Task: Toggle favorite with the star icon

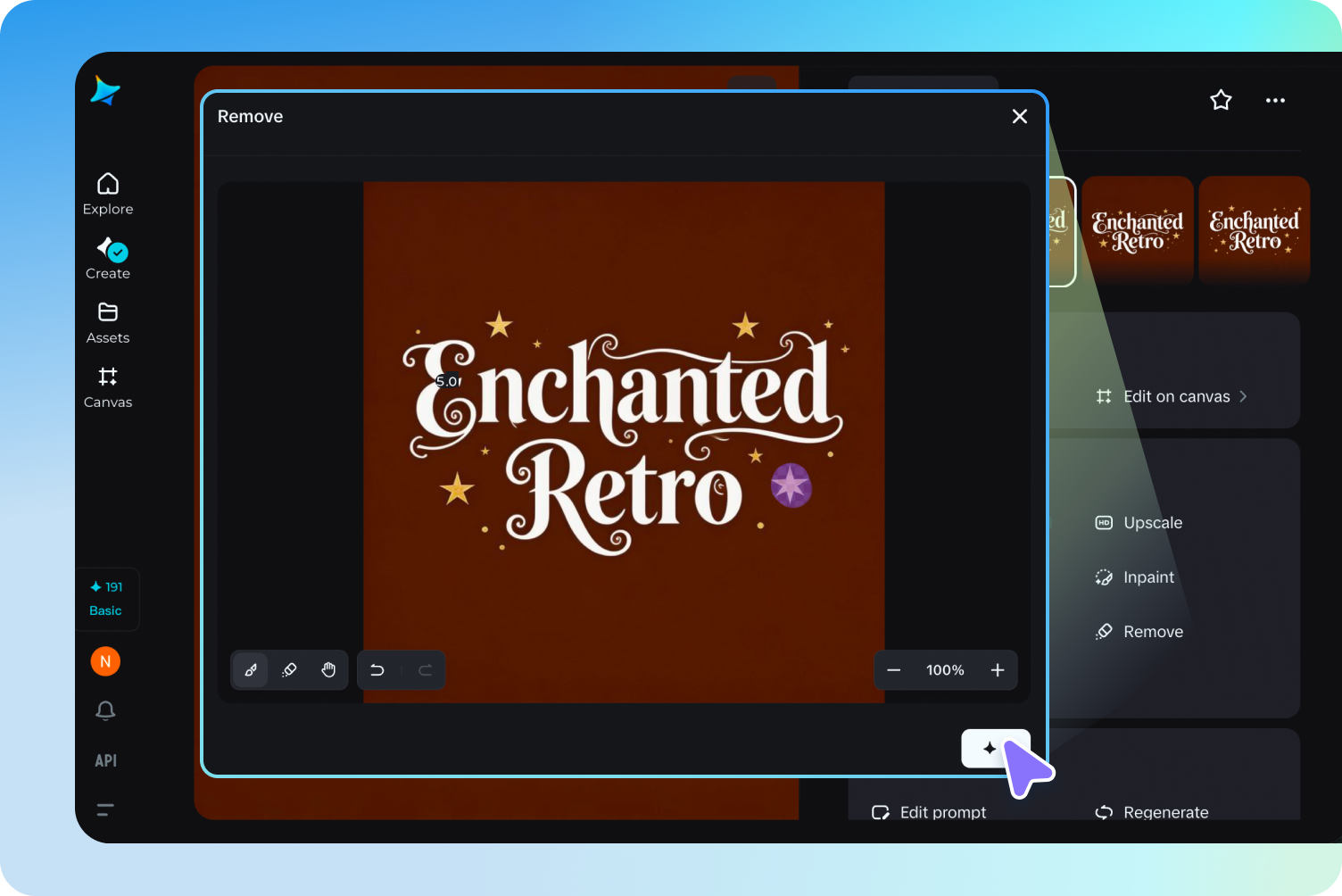Action: (1221, 100)
